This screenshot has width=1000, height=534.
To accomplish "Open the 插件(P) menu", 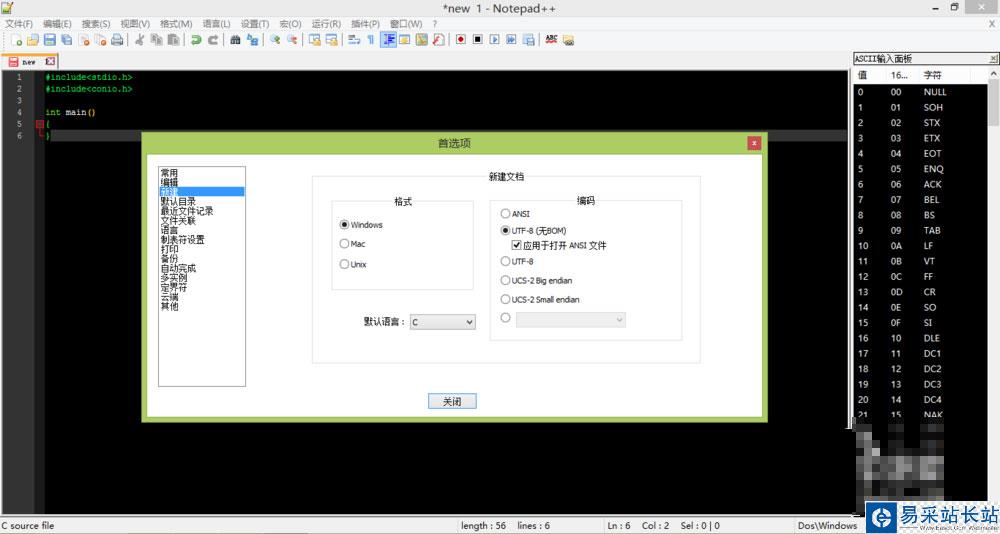I will 365,24.
